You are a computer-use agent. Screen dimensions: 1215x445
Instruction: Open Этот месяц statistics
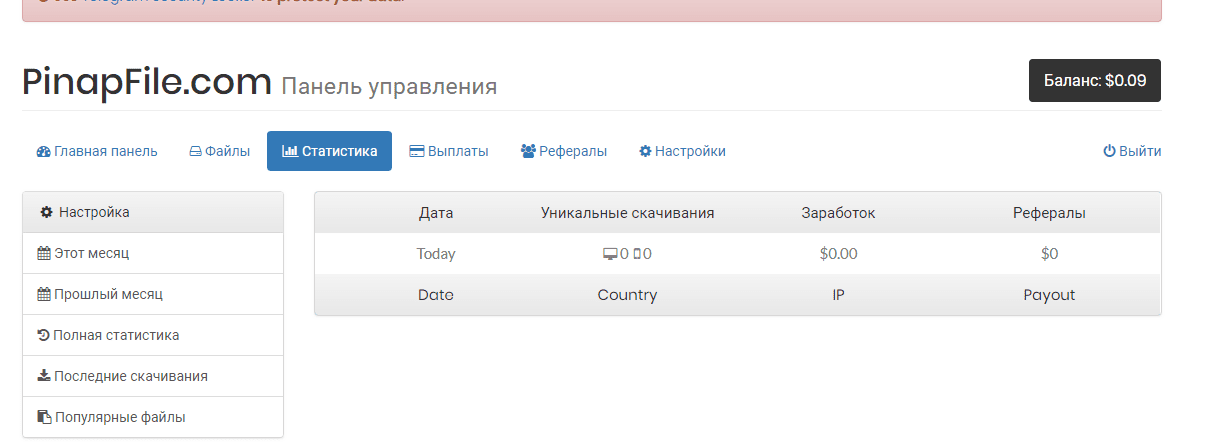[x=153, y=253]
